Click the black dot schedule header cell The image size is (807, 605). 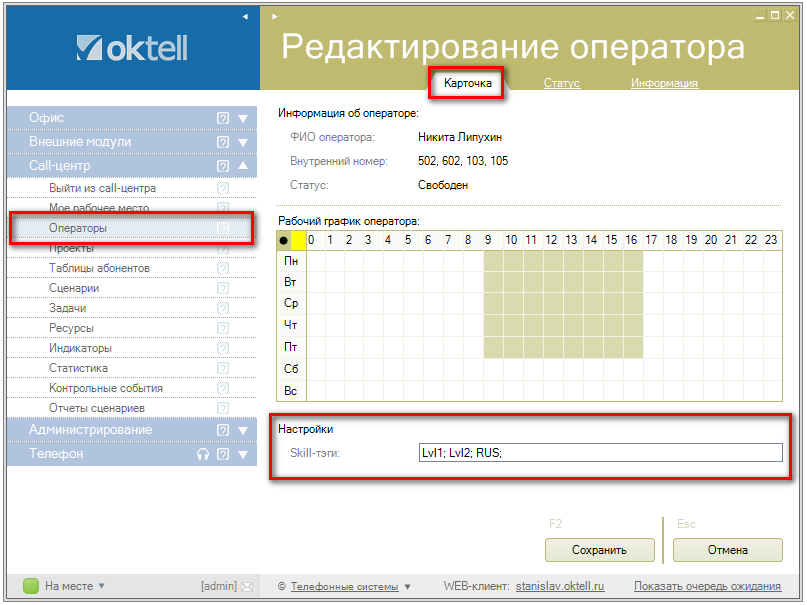283,240
